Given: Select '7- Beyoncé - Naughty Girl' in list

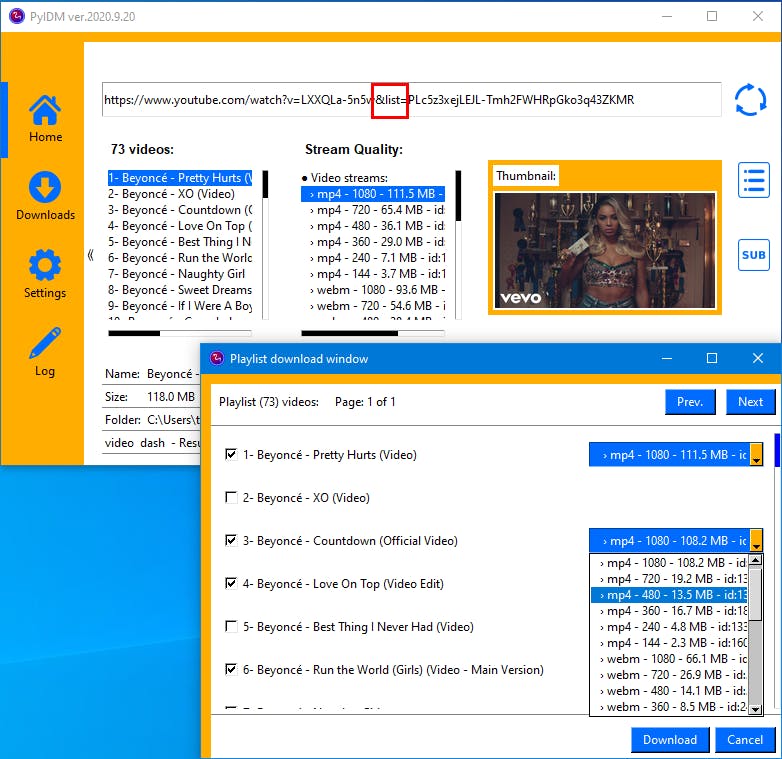Looking at the screenshot, I should [180, 273].
